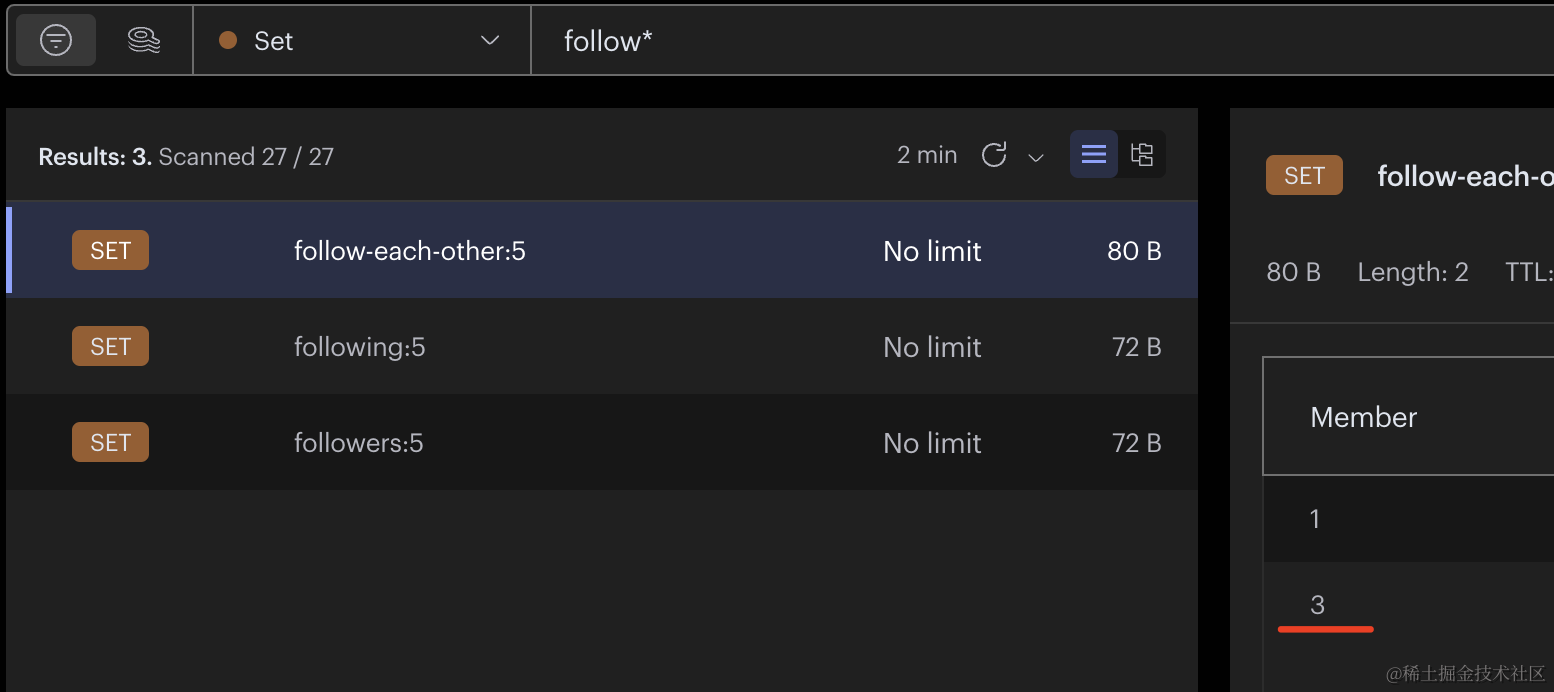Click the brown Set color dot

(228, 40)
